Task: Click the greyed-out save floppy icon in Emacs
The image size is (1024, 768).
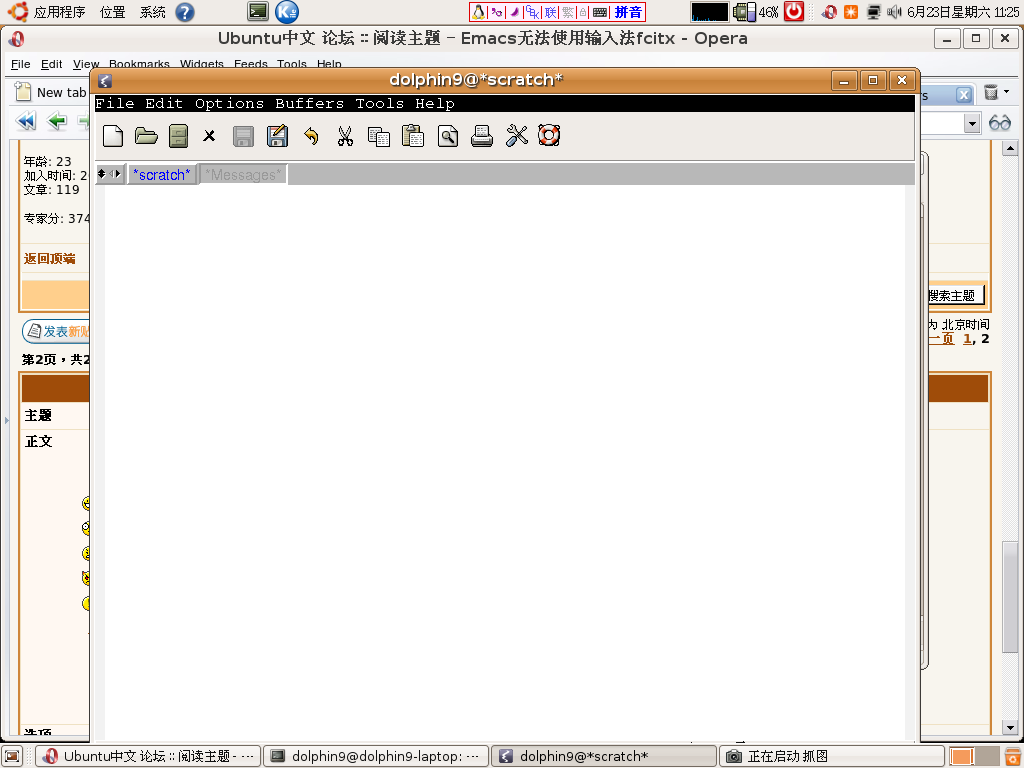Action: (x=244, y=136)
